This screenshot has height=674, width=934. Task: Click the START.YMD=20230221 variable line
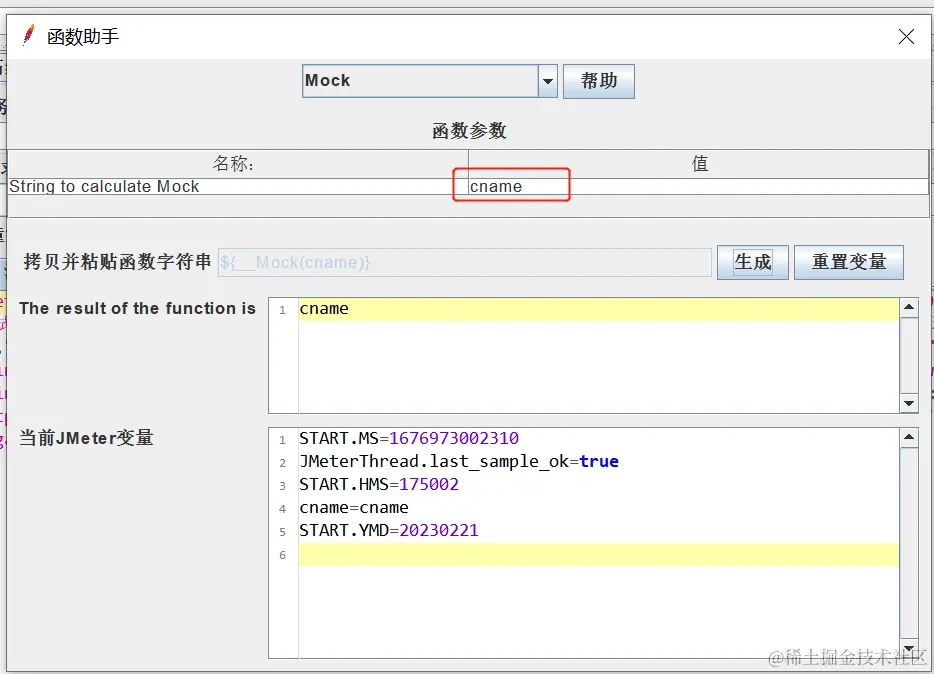[388, 531]
